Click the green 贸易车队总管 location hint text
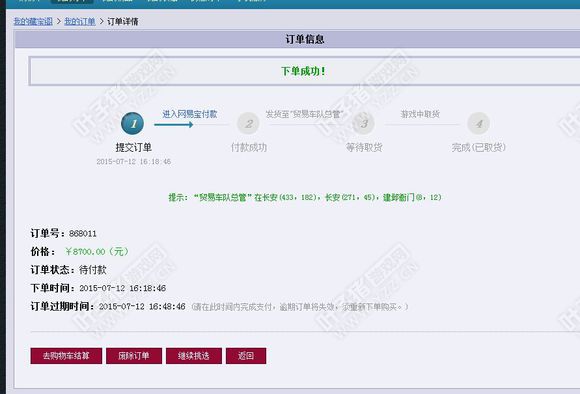The width and height of the screenshot is (580, 394). 305,197
